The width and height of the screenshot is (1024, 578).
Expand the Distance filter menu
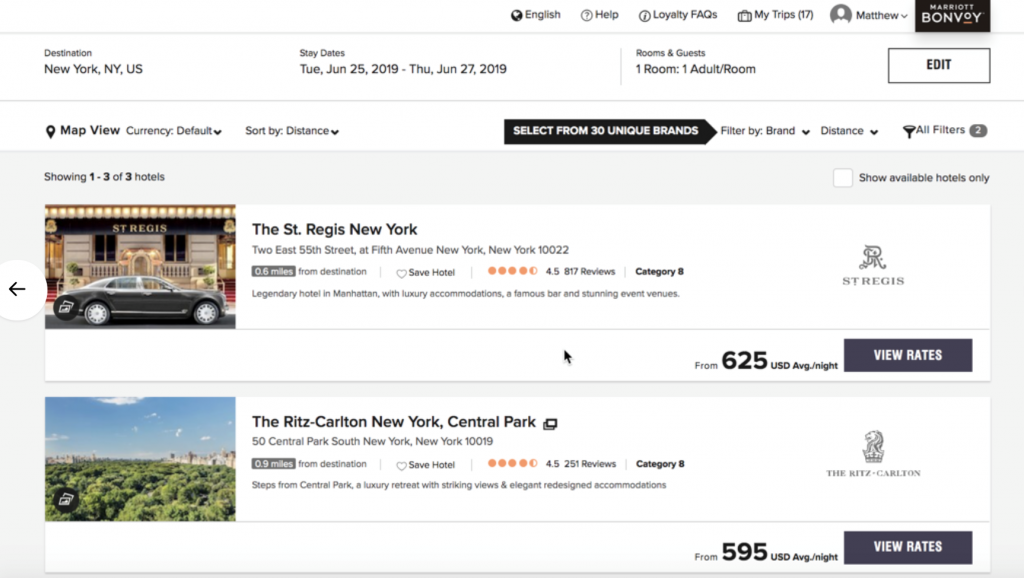(849, 131)
